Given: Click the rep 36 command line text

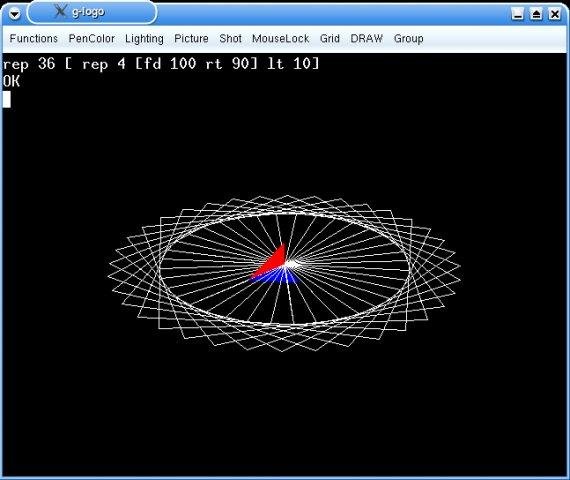Looking at the screenshot, I should [x=161, y=64].
